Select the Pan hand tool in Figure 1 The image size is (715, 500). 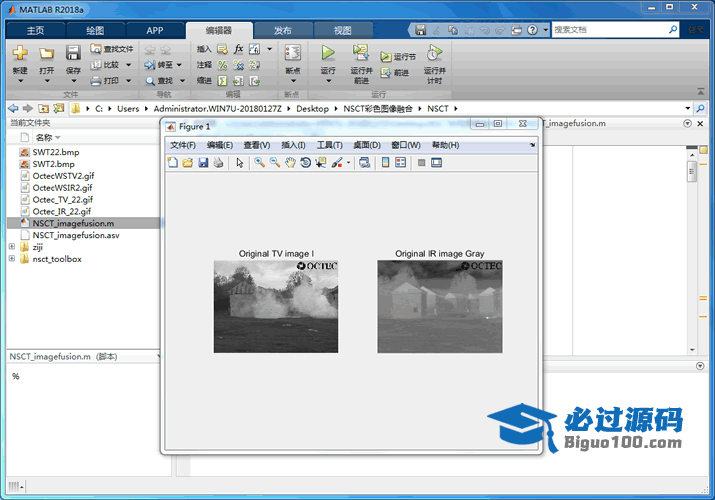(x=290, y=163)
